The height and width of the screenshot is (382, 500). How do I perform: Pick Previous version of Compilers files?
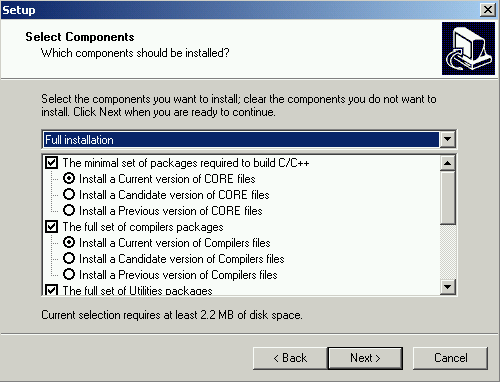pyautogui.click(x=69, y=274)
